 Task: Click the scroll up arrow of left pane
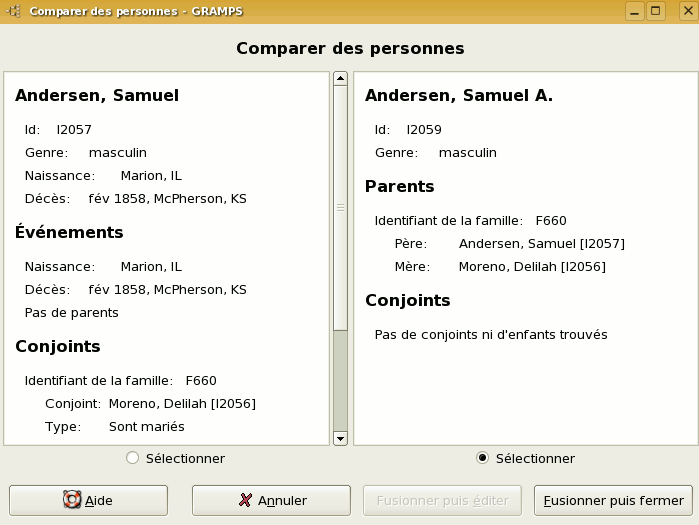[x=340, y=78]
